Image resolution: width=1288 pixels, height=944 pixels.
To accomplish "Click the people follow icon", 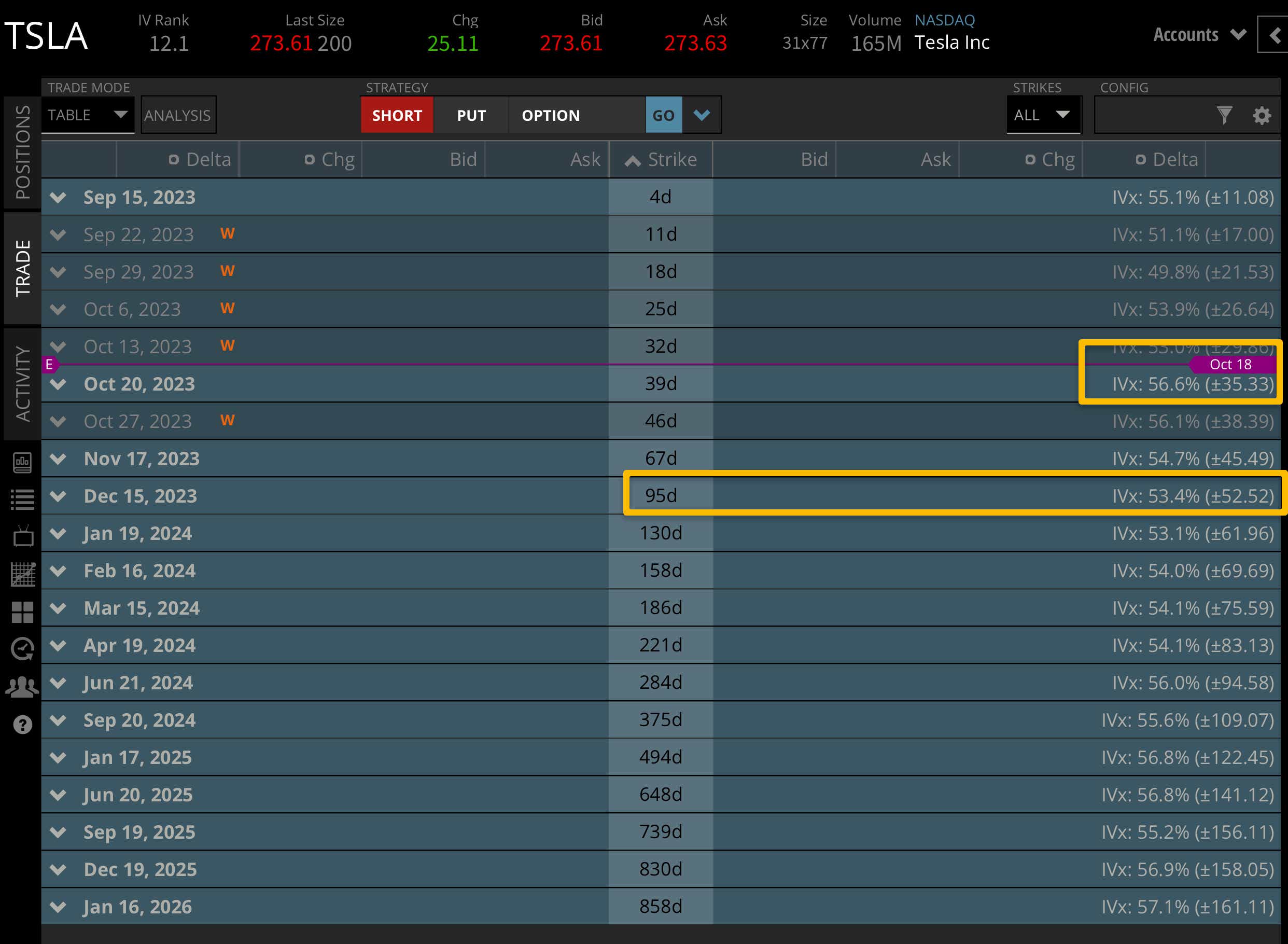I will pyautogui.click(x=23, y=687).
